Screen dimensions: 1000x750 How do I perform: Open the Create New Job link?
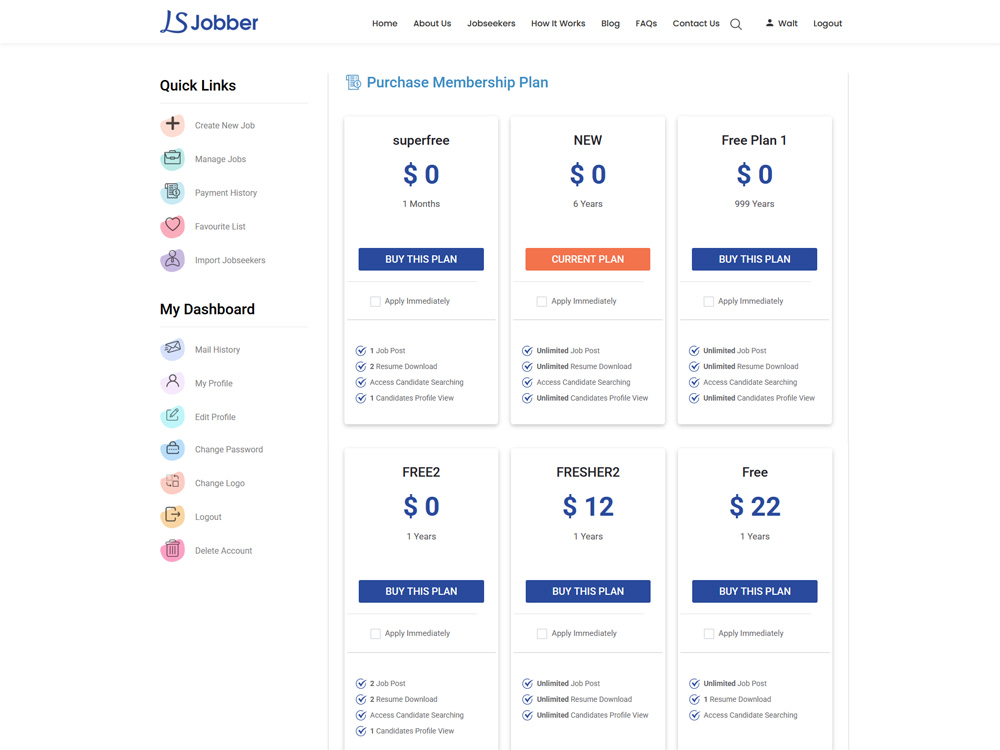(x=224, y=126)
